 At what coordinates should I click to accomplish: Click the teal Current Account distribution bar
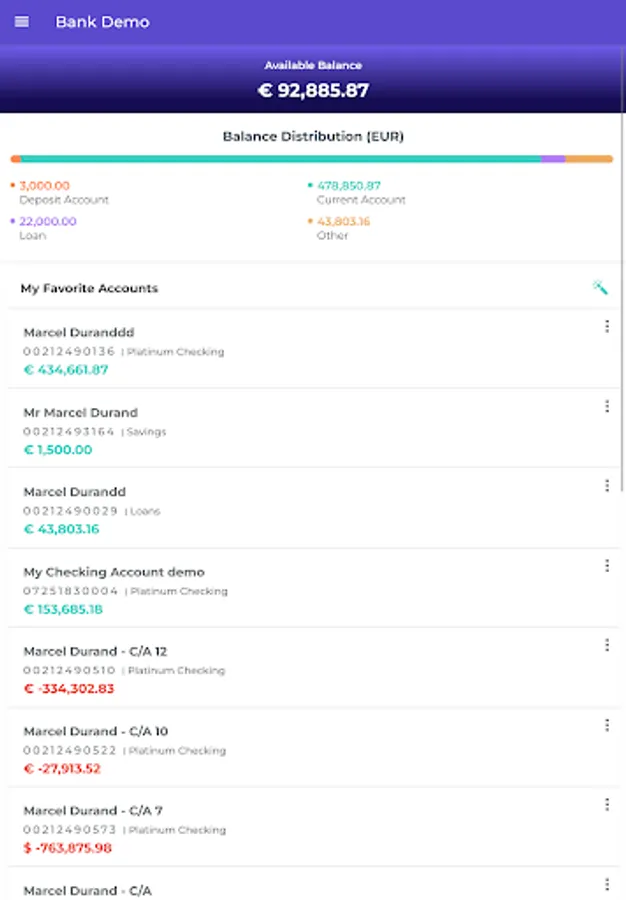tap(280, 159)
